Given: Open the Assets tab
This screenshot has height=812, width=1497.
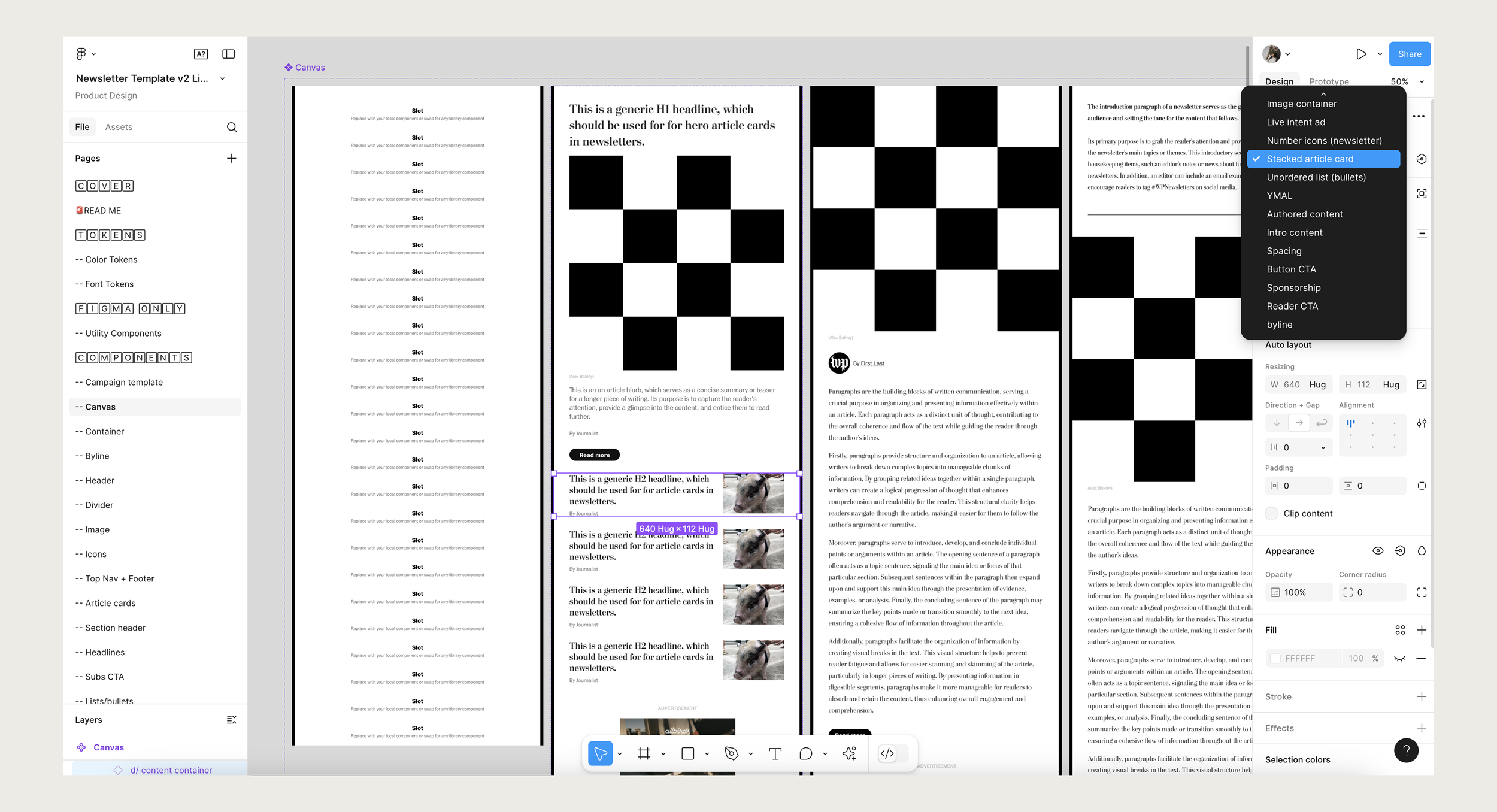Looking at the screenshot, I should tap(119, 127).
